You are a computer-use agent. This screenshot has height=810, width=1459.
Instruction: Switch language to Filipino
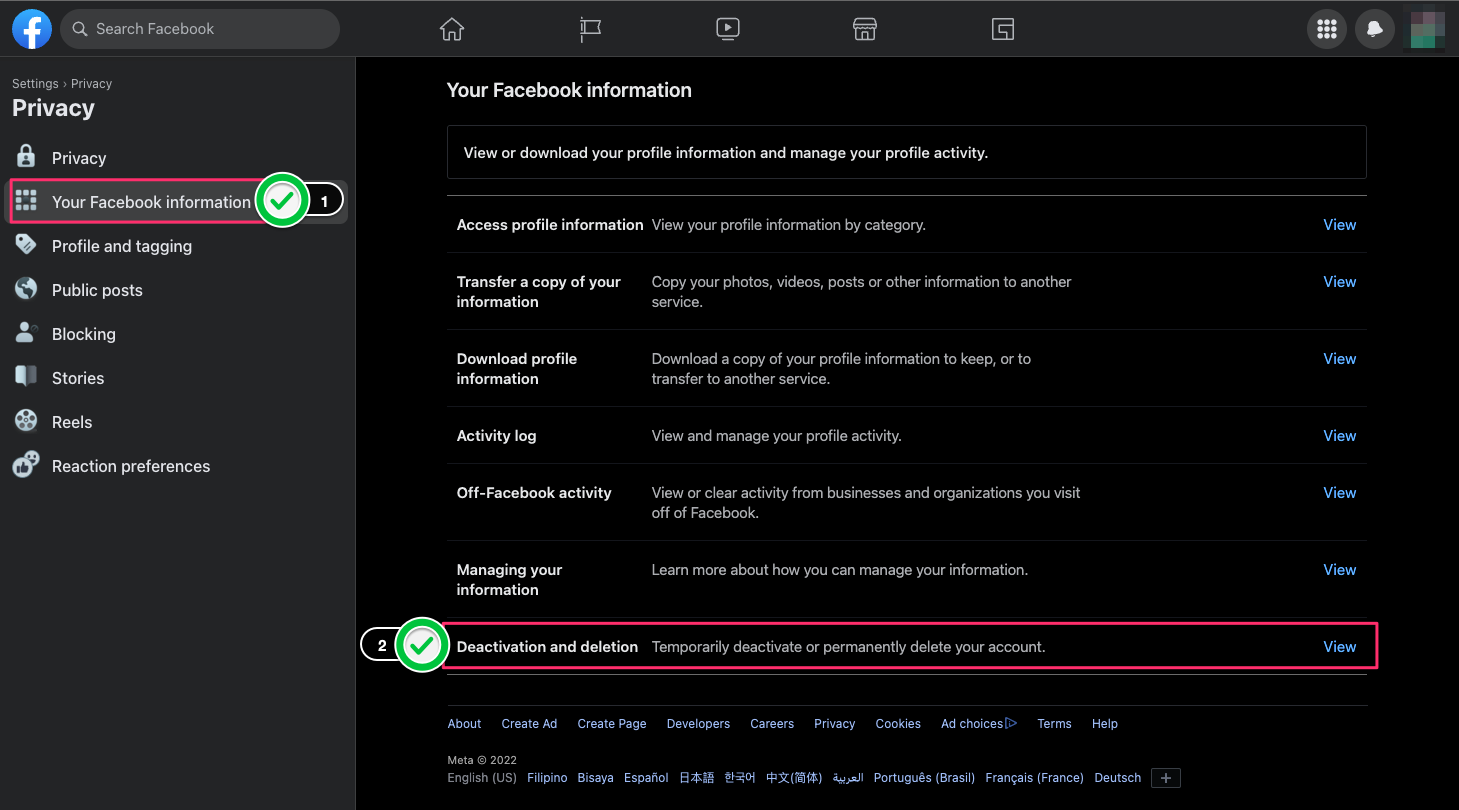click(547, 778)
